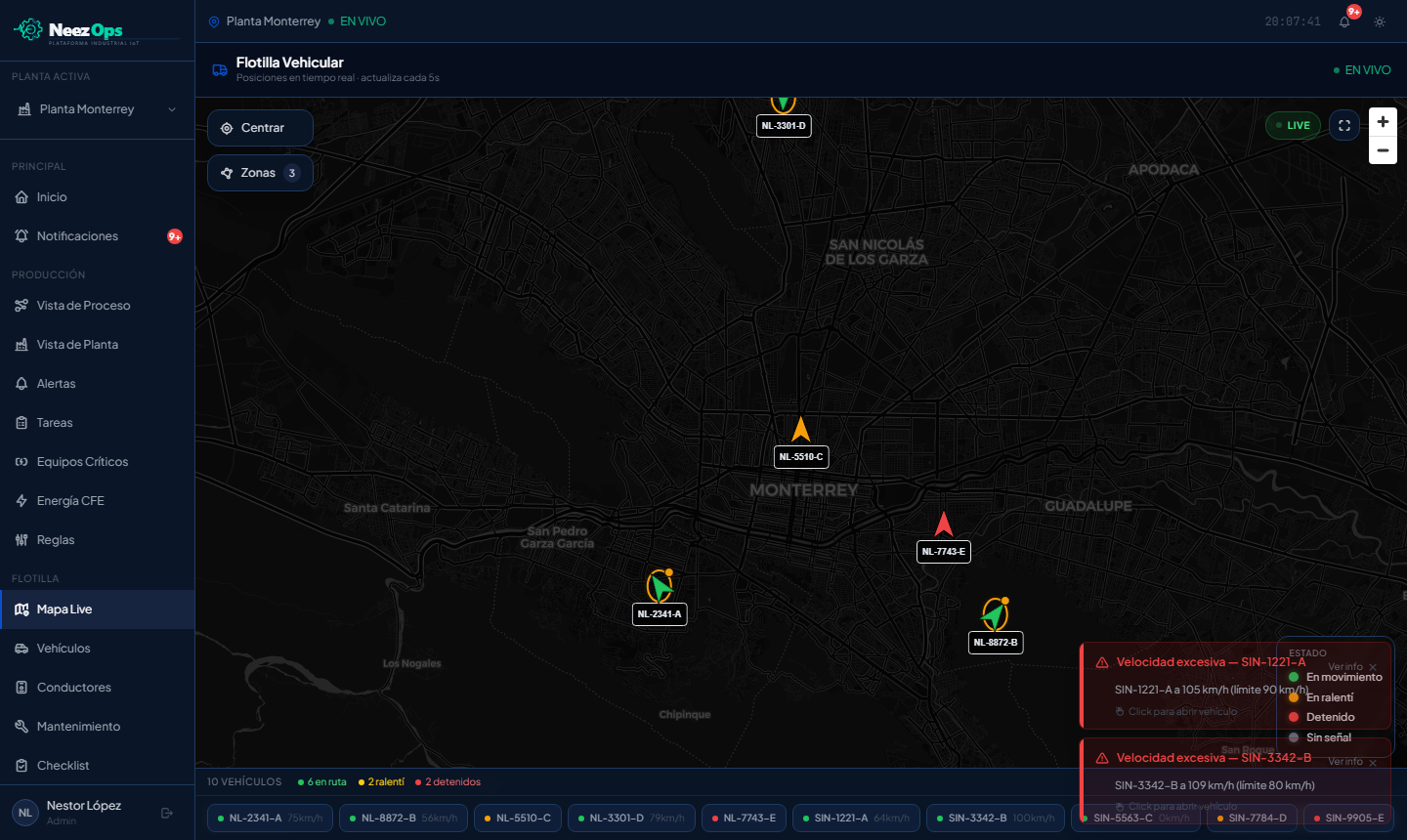
Task: Click the EN VIVO status beside Planta Monterrey
Action: point(358,21)
